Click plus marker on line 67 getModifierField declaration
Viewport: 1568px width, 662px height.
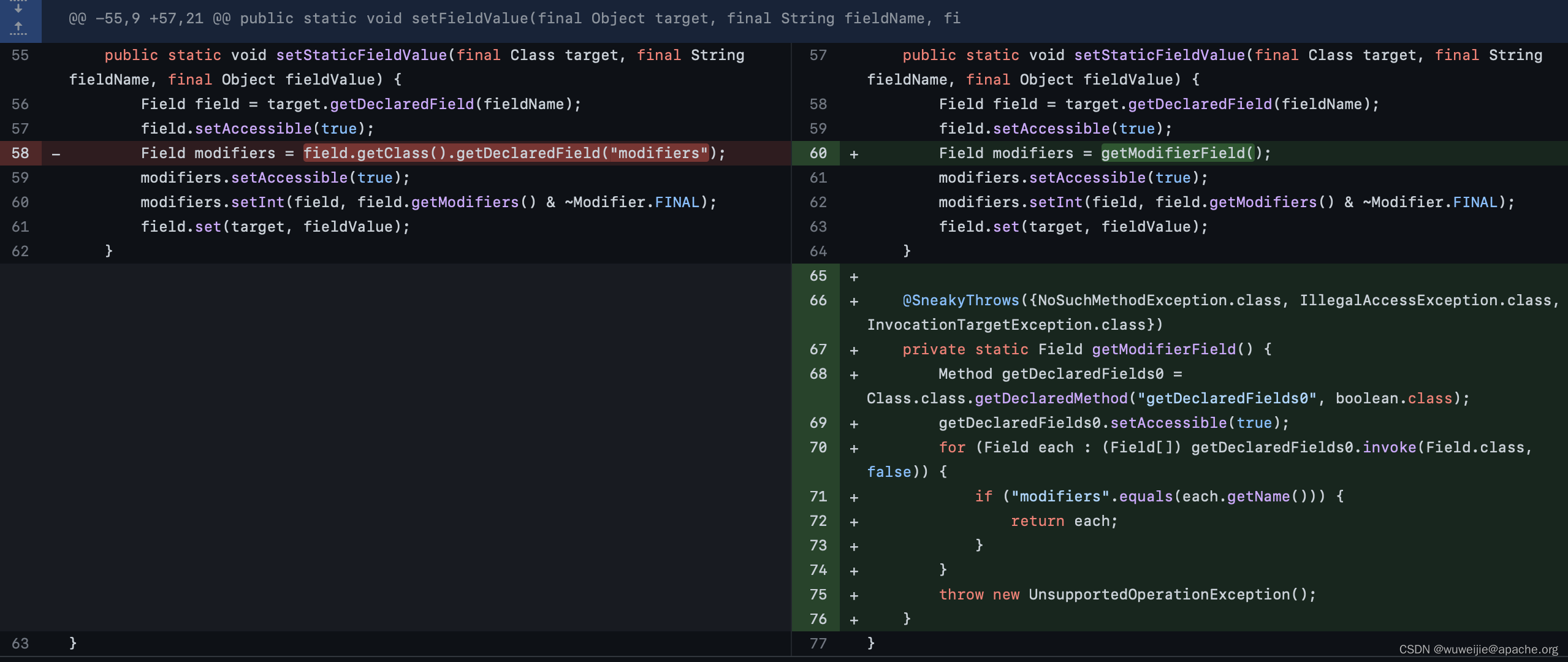pos(854,350)
